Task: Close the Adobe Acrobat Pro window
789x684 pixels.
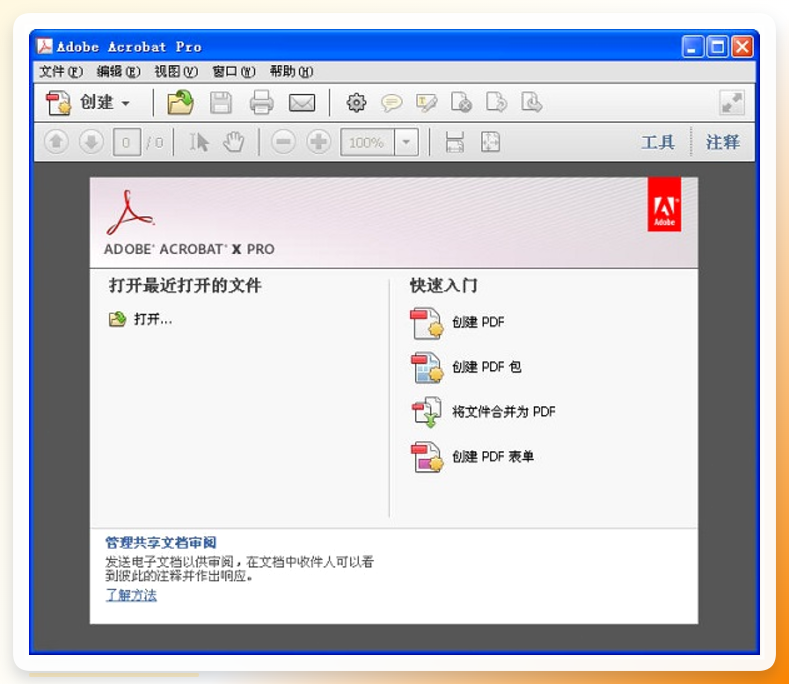Action: tap(742, 47)
